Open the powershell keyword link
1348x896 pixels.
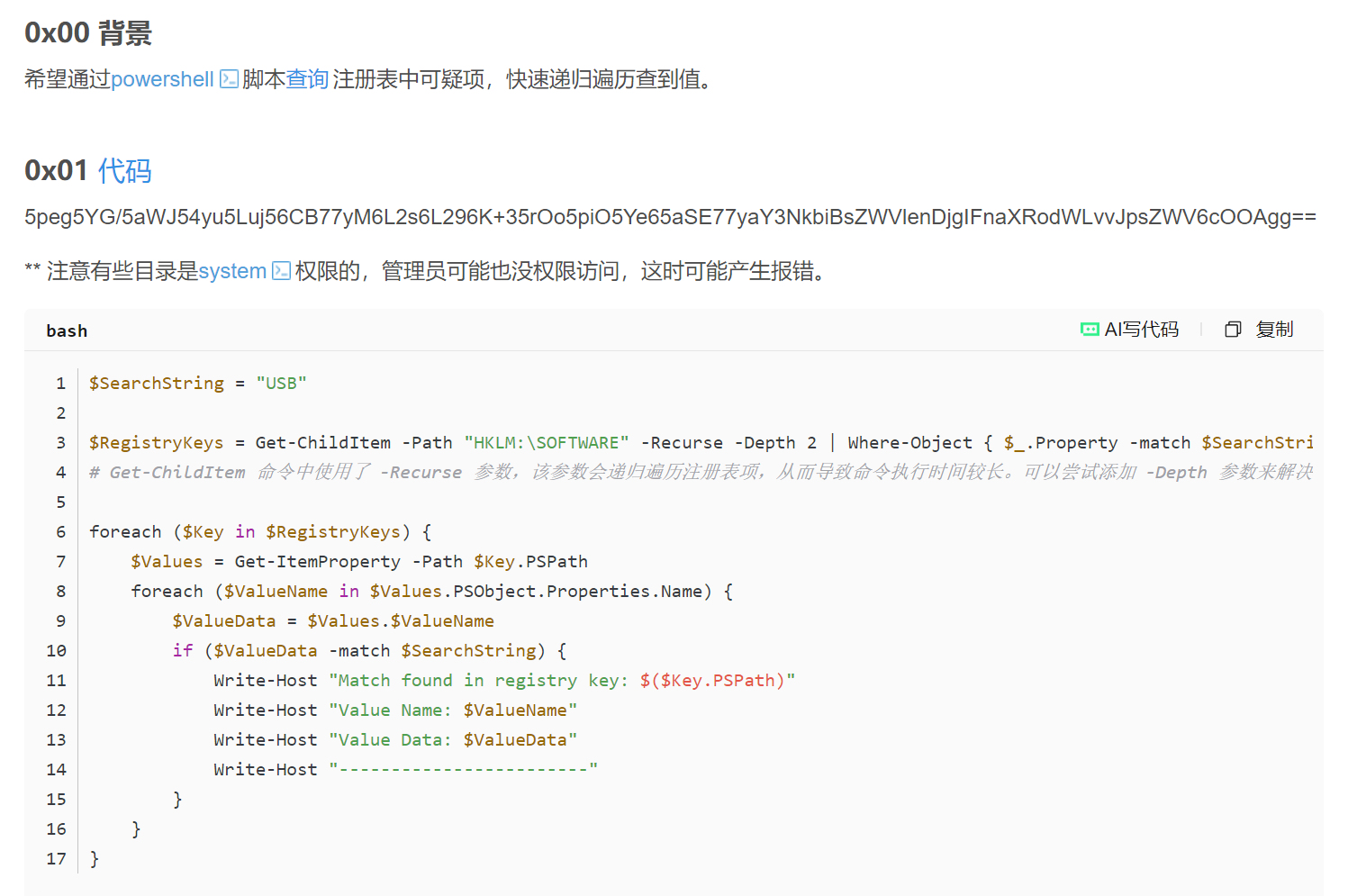[162, 79]
